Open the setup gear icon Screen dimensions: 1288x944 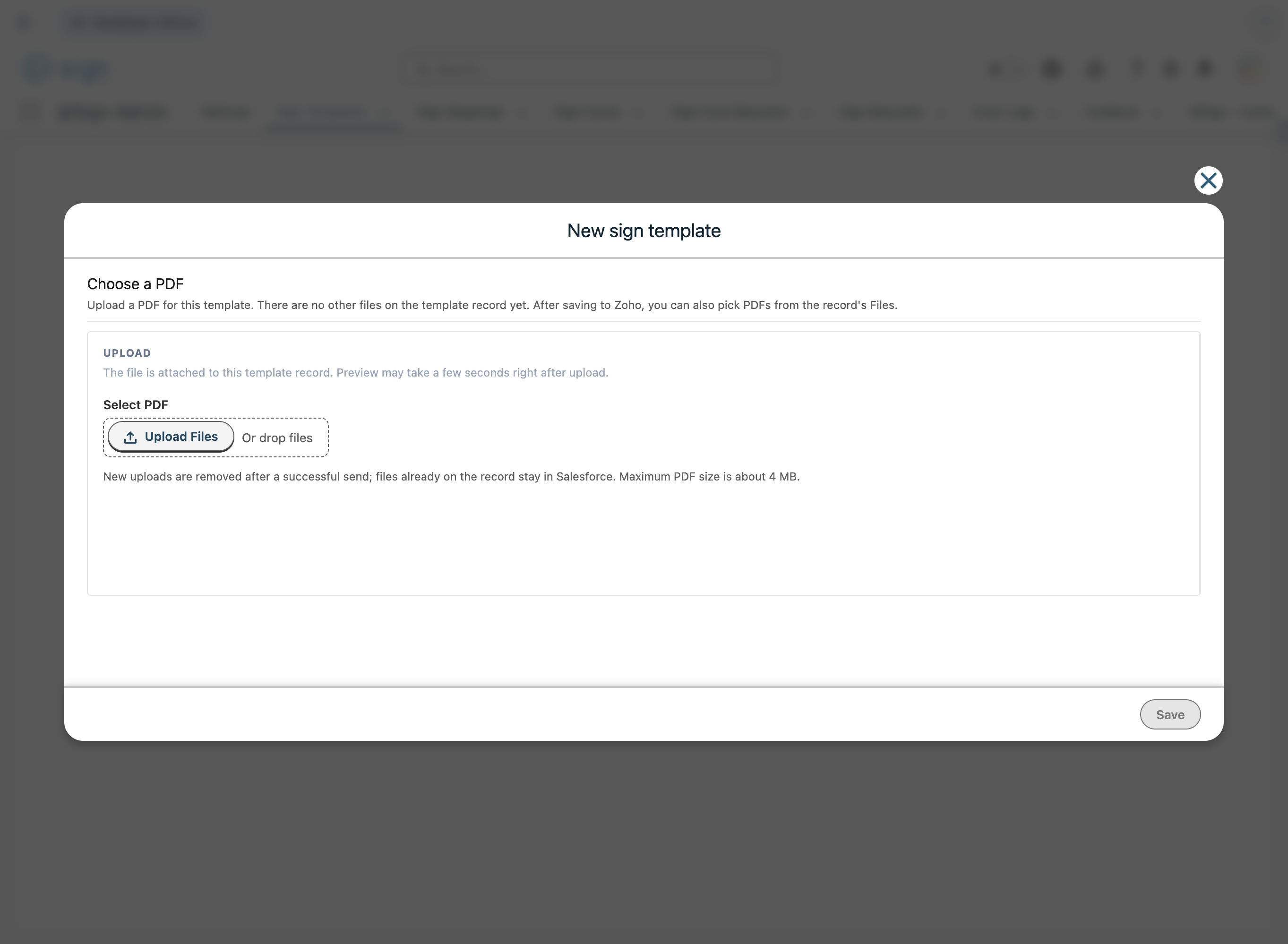[1170, 69]
